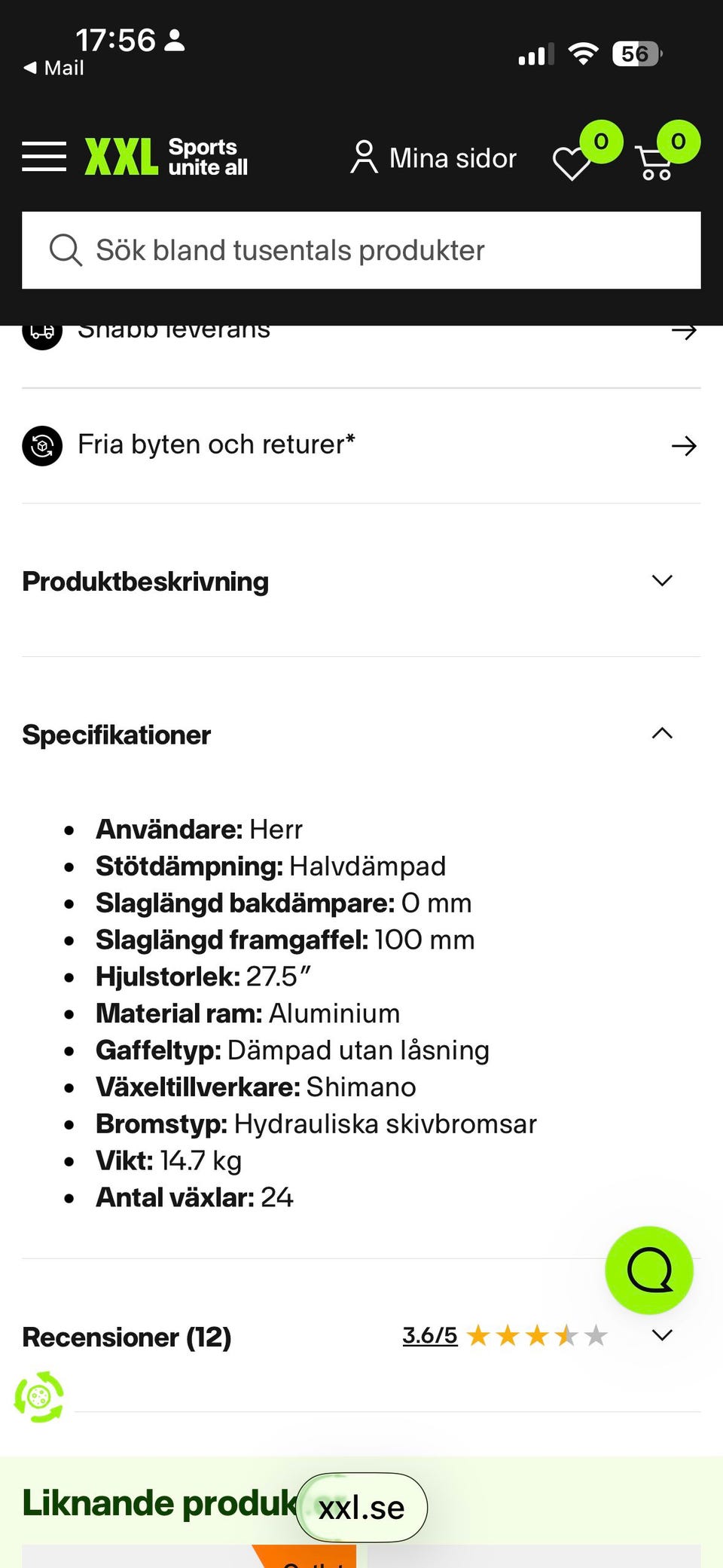Screen dimensions: 723x1568
Task: Expand the Recensioner chevron
Action: point(661,1335)
